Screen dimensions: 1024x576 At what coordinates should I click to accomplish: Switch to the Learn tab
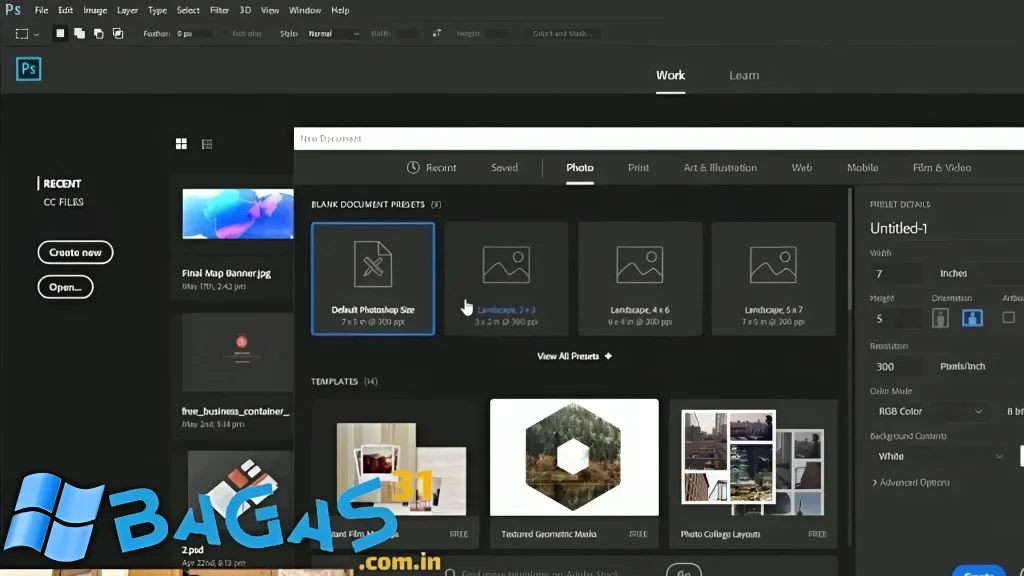click(744, 75)
